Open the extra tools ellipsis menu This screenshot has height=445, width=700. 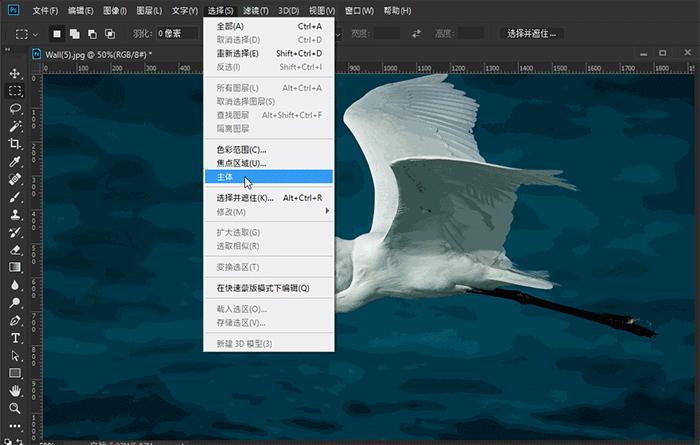(x=15, y=426)
